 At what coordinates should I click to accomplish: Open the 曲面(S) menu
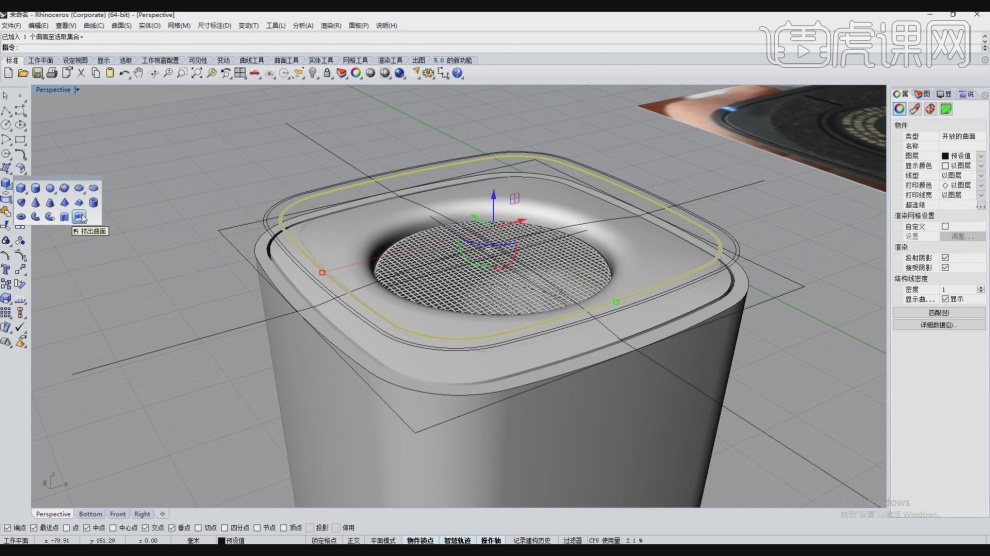[x=121, y=26]
